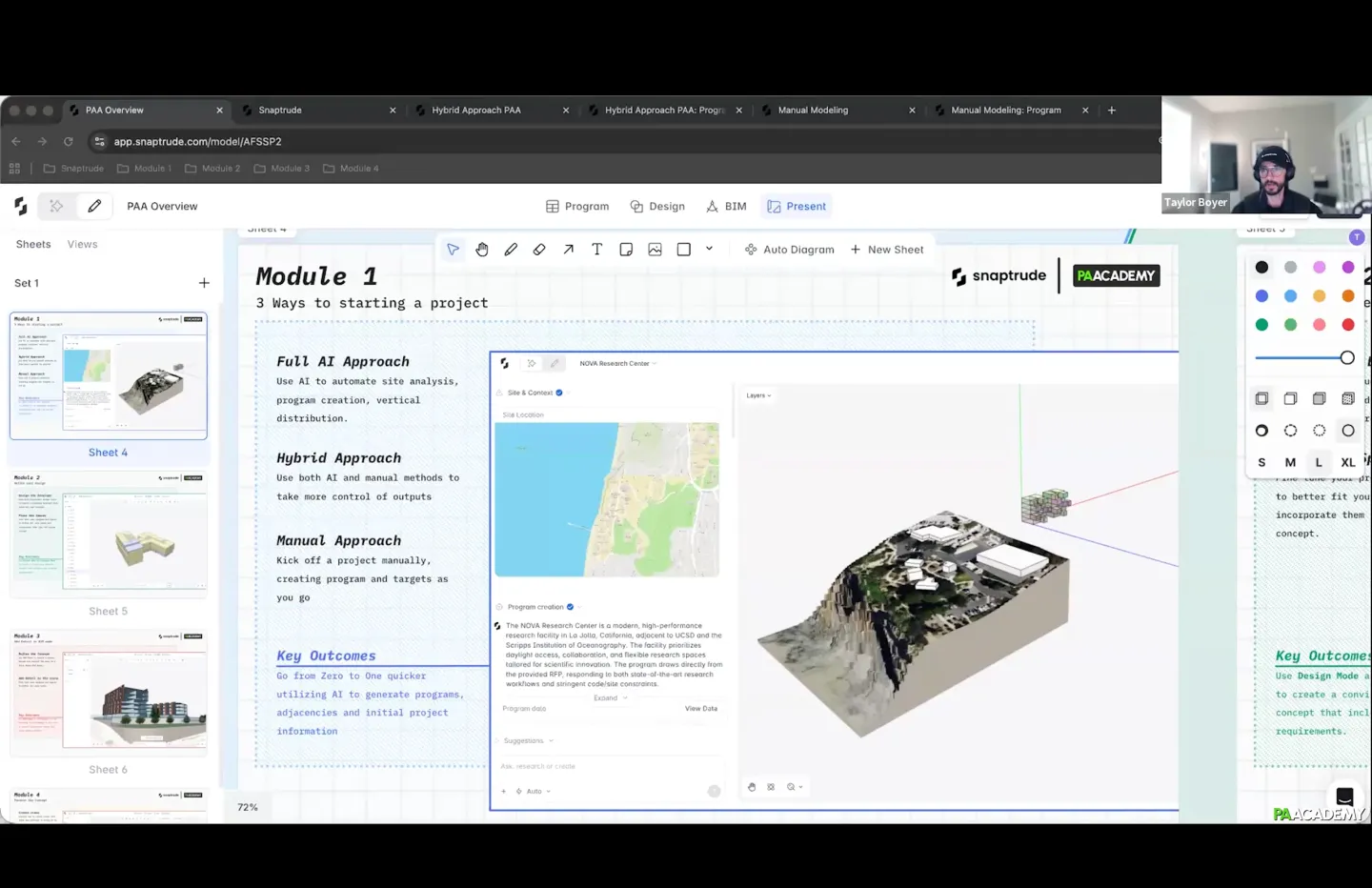
Task: Switch to the BIM mode tab
Action: [x=726, y=206]
